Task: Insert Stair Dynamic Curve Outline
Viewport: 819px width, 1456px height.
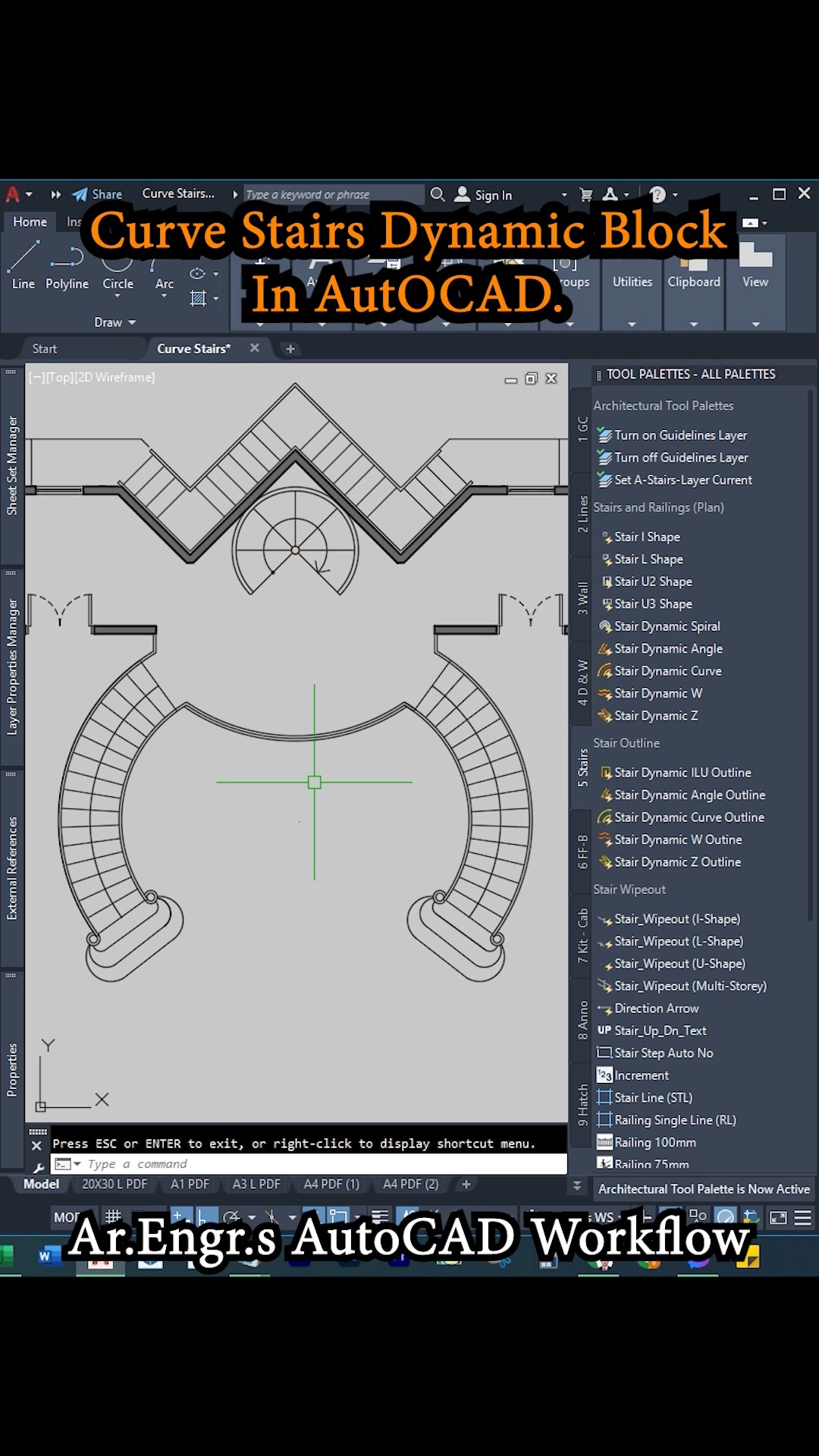Action: pyautogui.click(x=682, y=817)
